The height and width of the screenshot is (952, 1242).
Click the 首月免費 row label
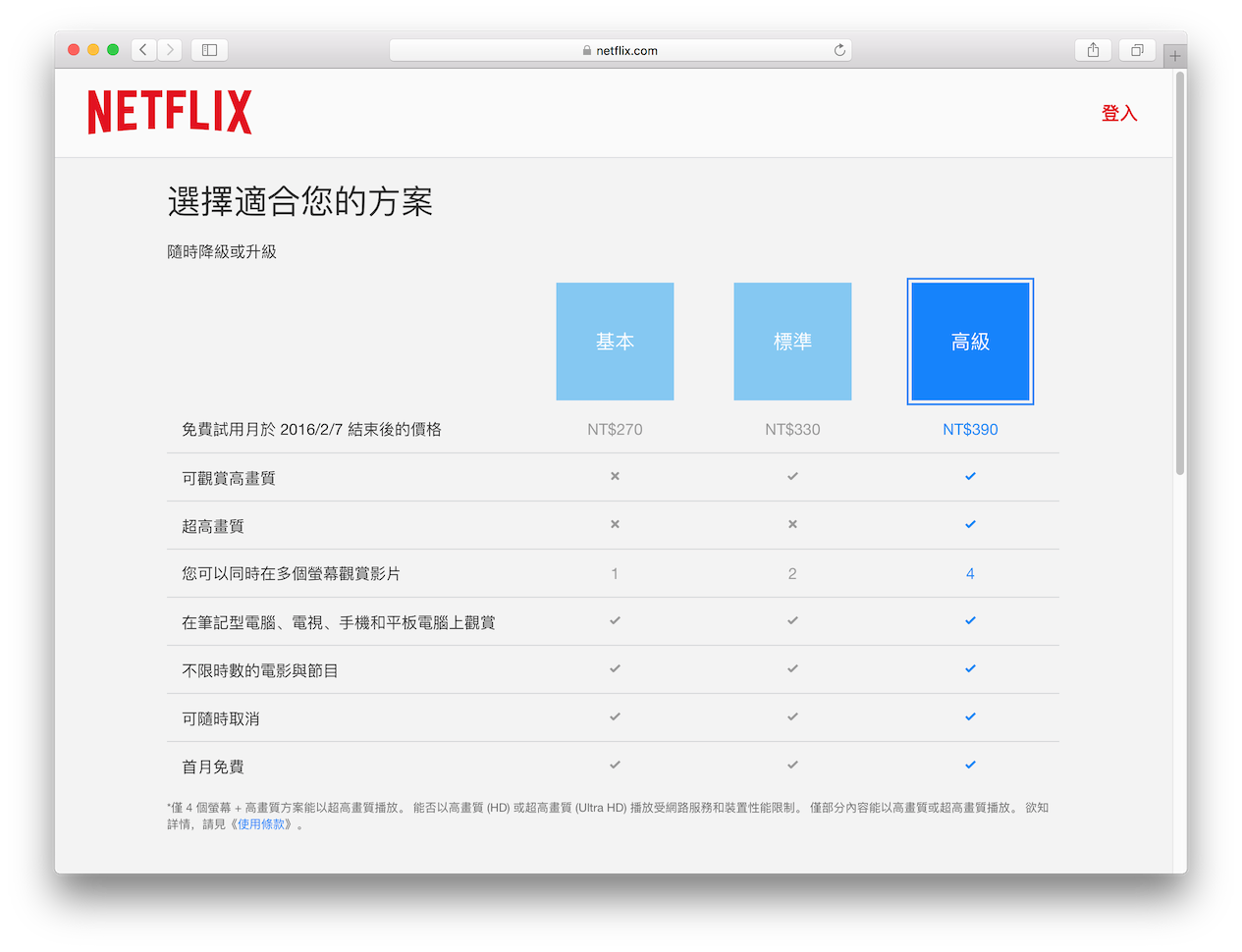(213, 767)
